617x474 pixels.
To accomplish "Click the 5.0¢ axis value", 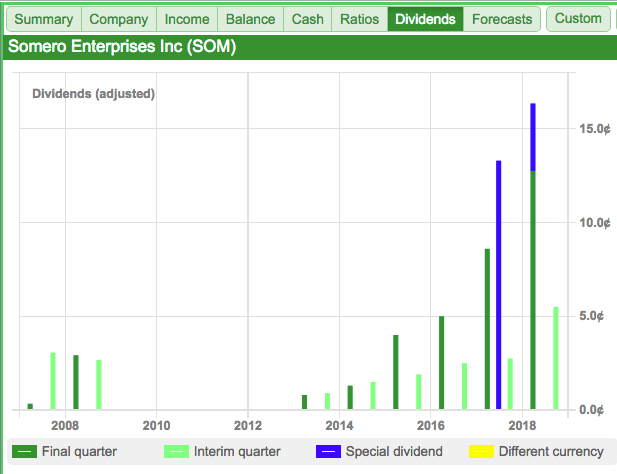I will click(x=591, y=316).
